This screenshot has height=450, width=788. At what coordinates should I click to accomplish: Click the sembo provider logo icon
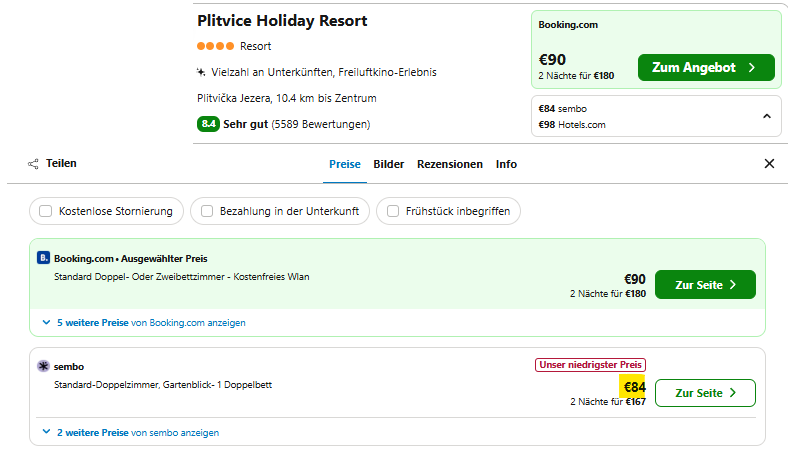tap(43, 366)
